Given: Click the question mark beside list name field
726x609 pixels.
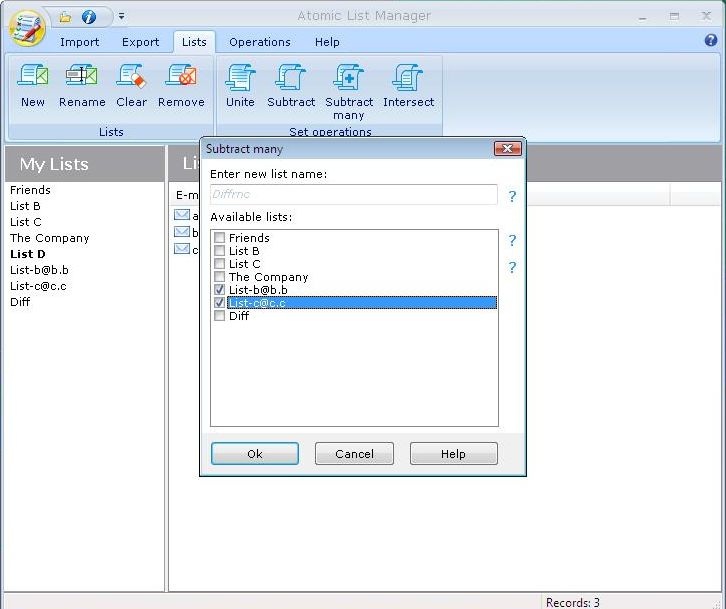Looking at the screenshot, I should click(512, 196).
